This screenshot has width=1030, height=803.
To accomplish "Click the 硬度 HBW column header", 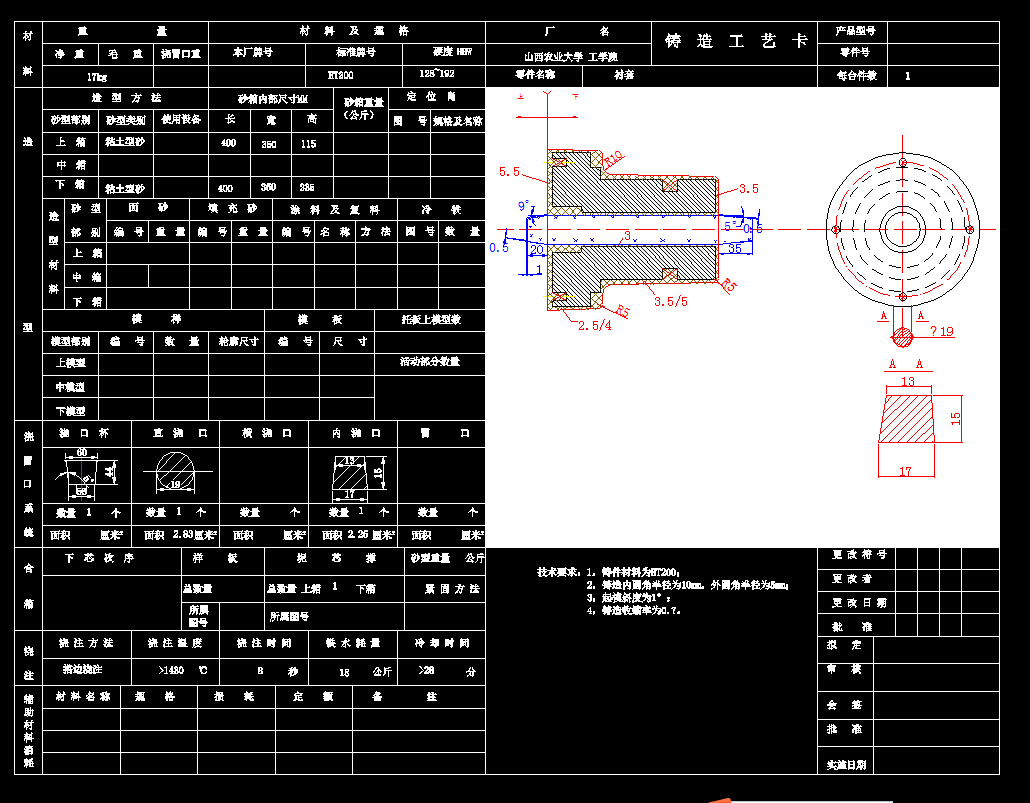I will pyautogui.click(x=452, y=51).
